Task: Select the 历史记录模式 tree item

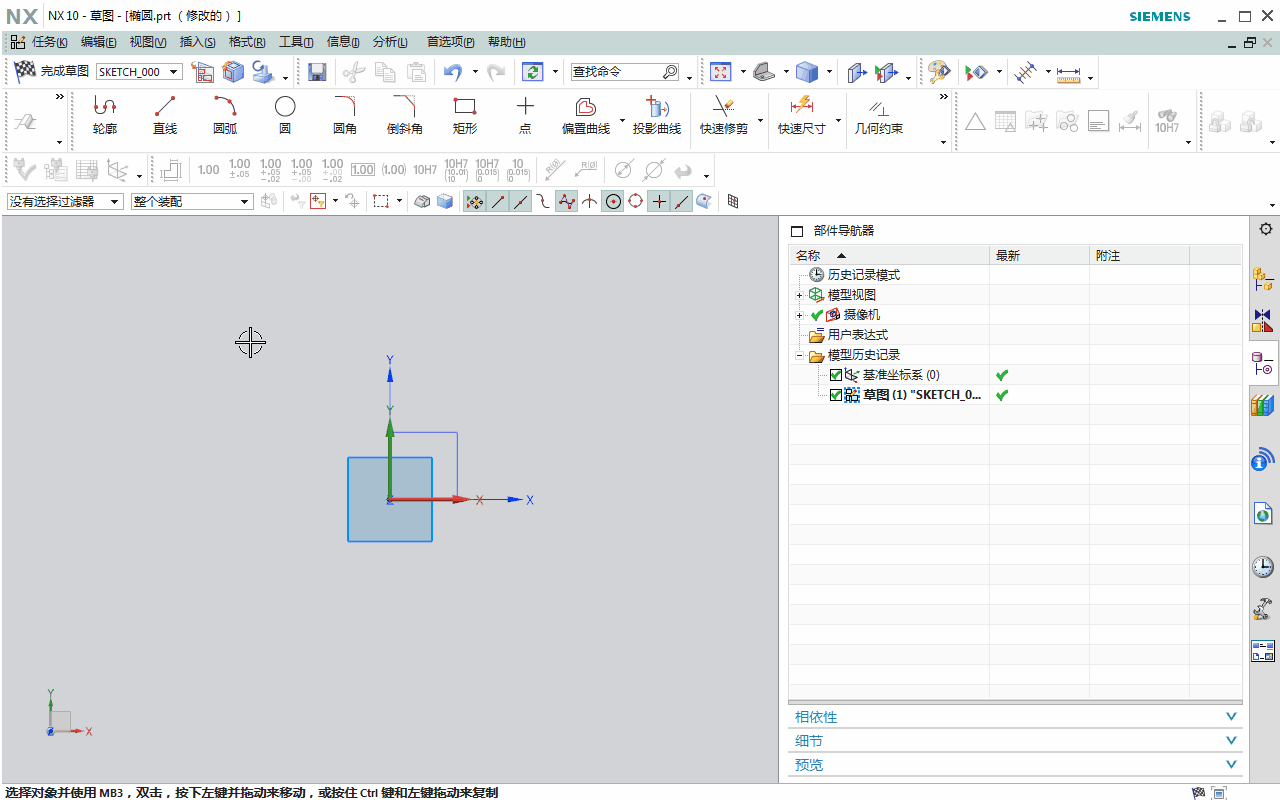Action: [x=864, y=275]
